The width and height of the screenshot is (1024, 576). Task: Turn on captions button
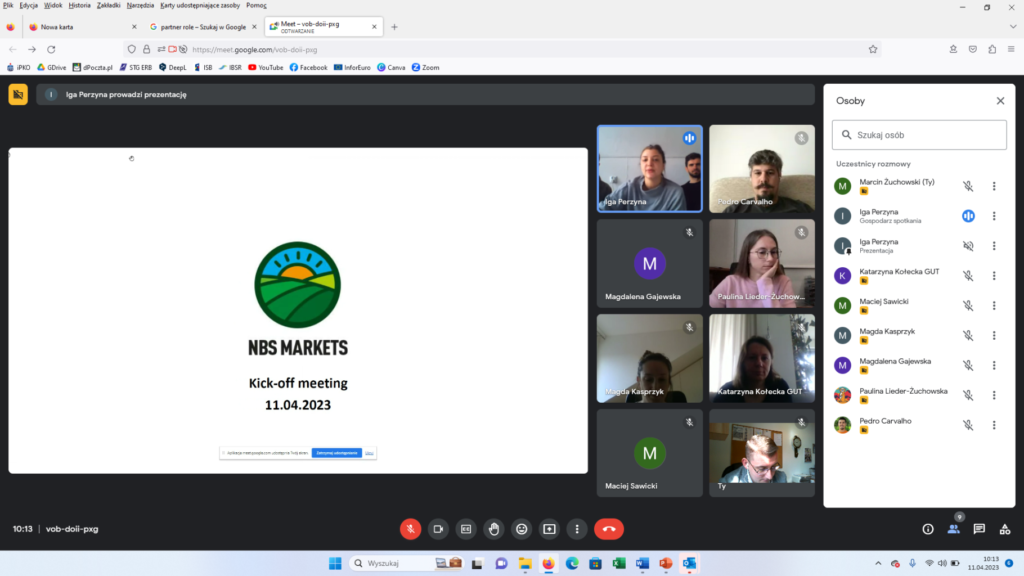tap(466, 529)
